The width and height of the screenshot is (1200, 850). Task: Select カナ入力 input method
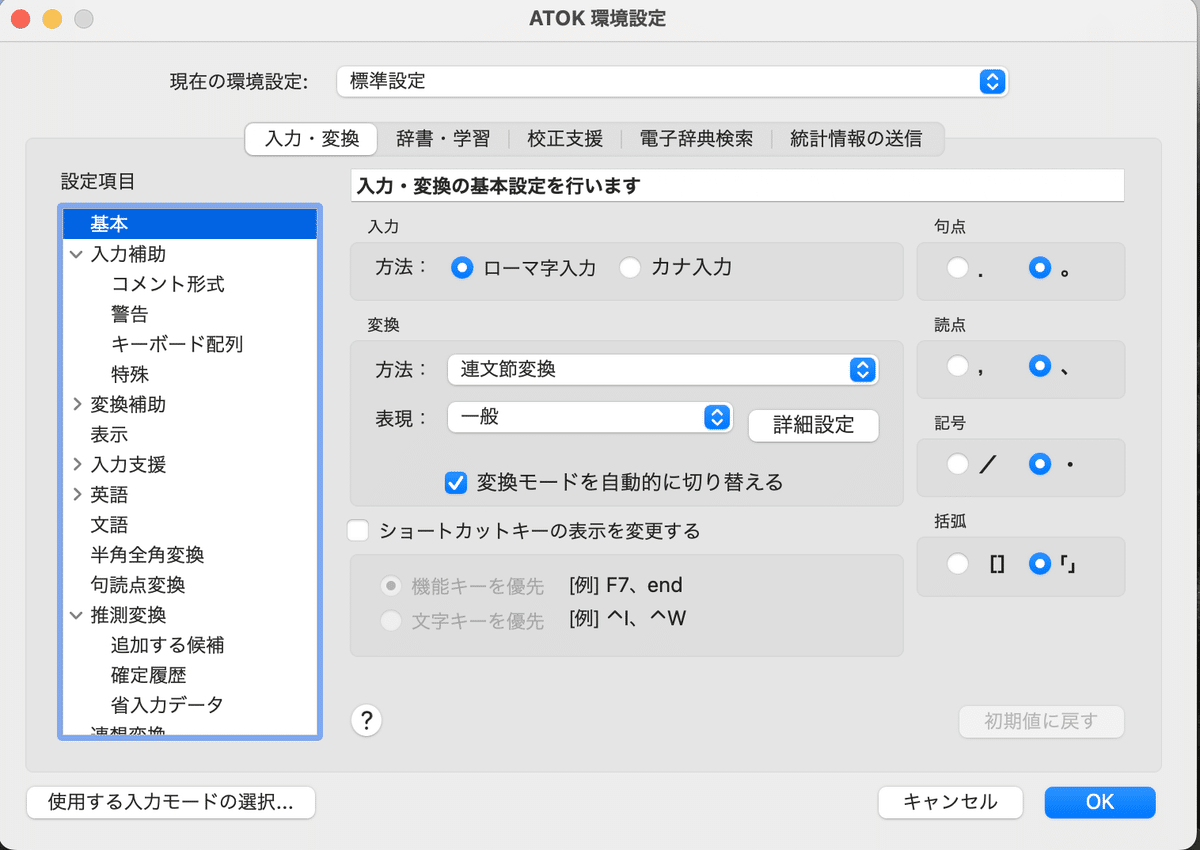tap(630, 268)
